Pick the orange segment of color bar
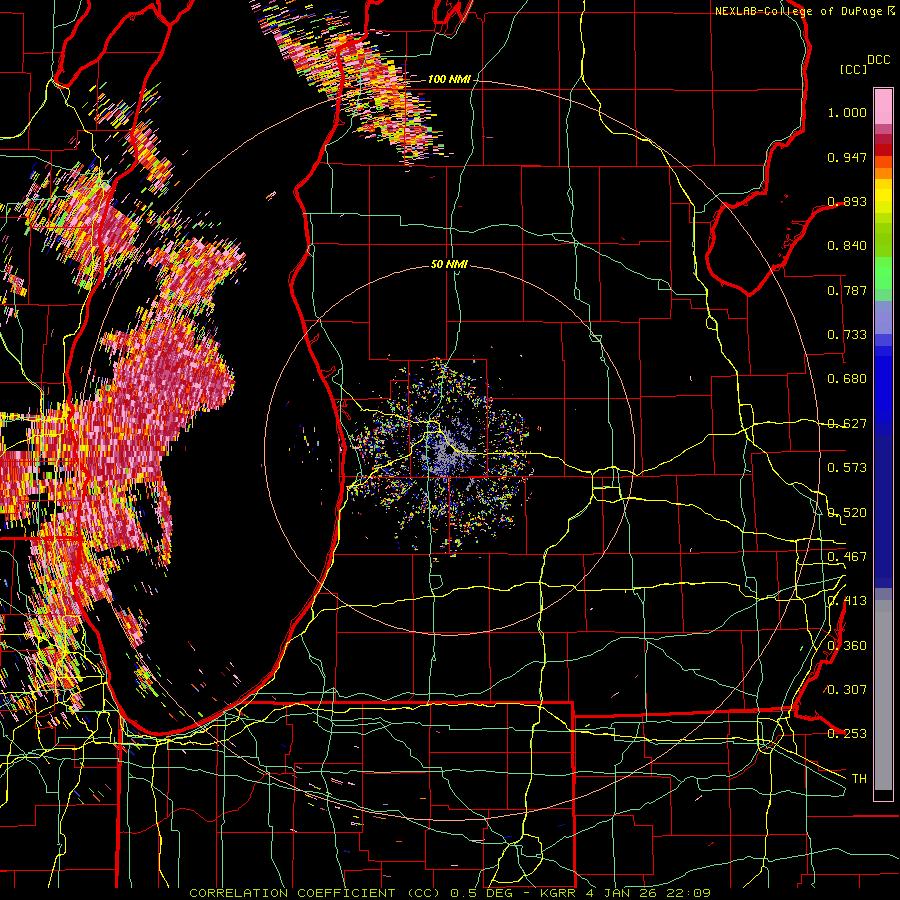900x900 pixels. (883, 173)
